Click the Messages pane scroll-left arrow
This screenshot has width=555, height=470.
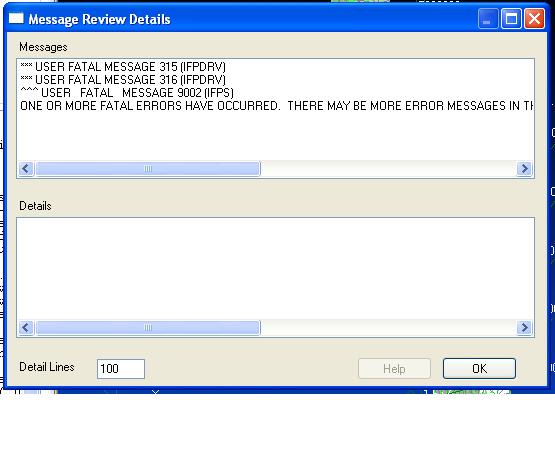(26, 168)
